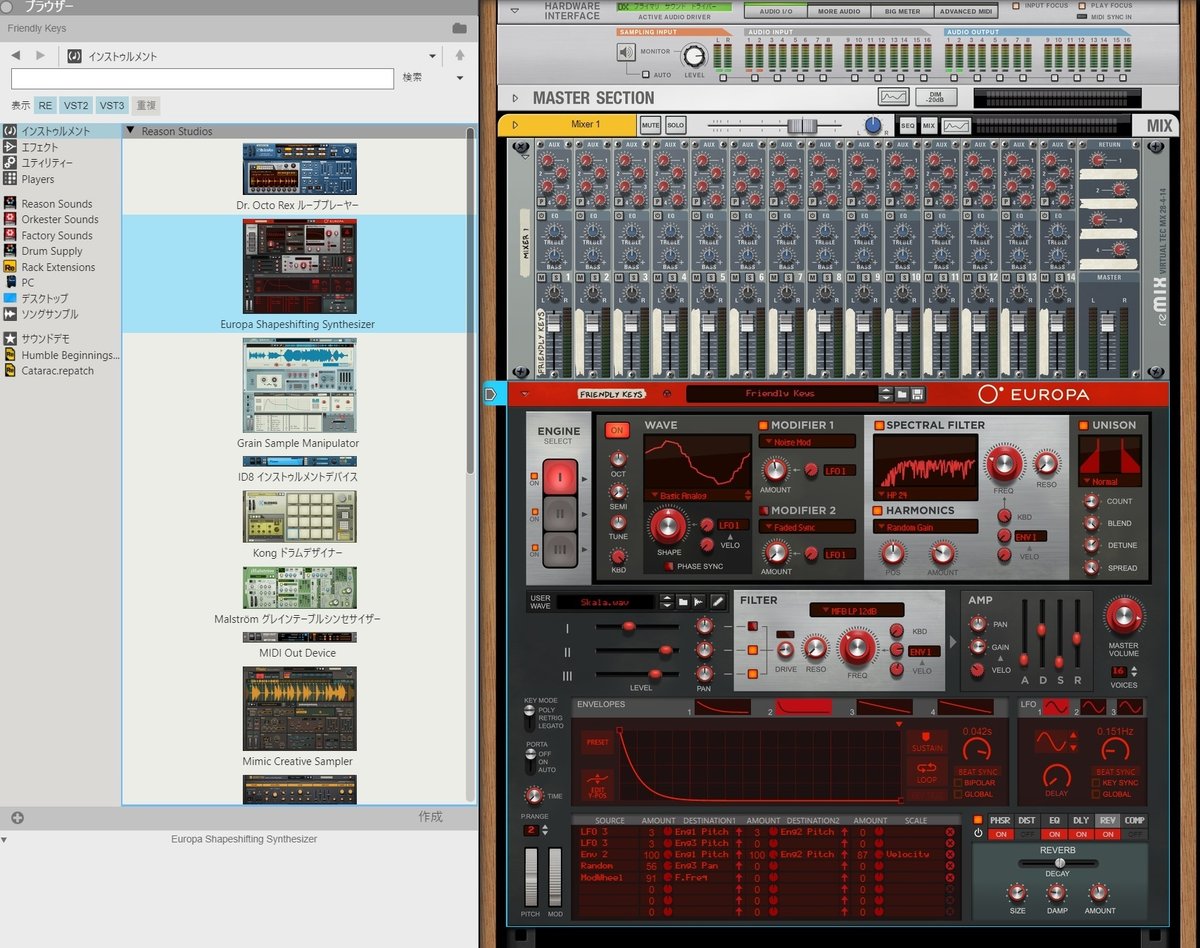
Task: Toggle Spectral Filter enable LED
Action: tap(879, 425)
